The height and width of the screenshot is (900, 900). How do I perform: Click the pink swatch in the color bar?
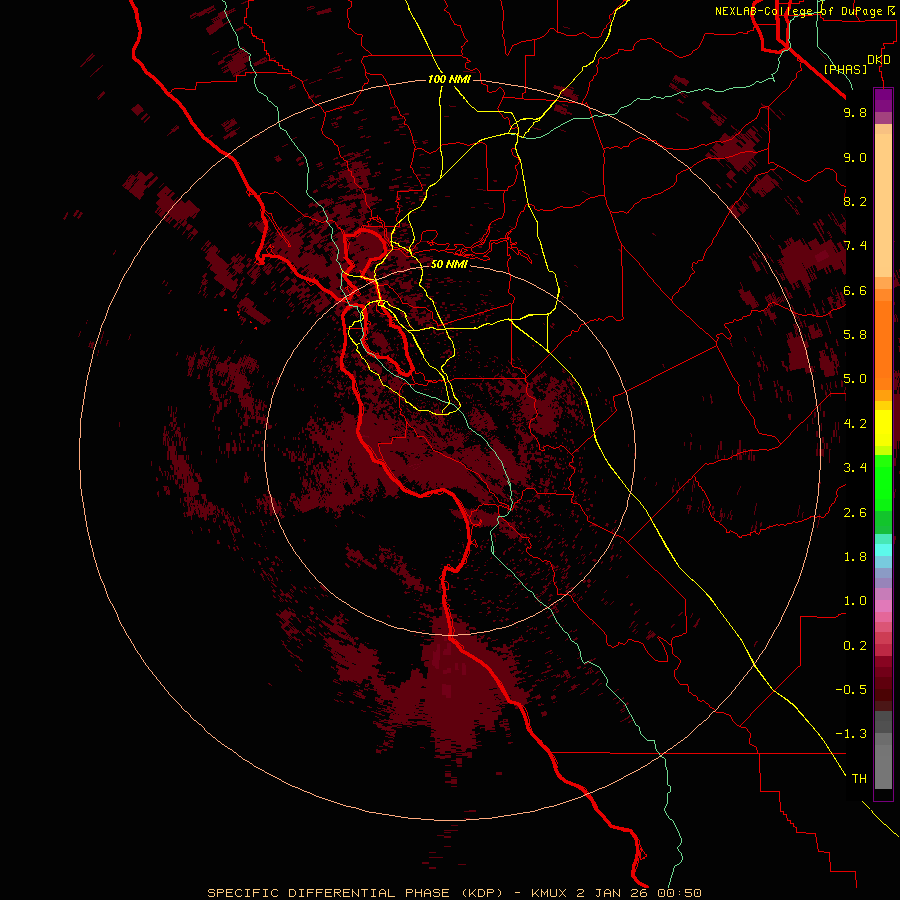[883, 606]
